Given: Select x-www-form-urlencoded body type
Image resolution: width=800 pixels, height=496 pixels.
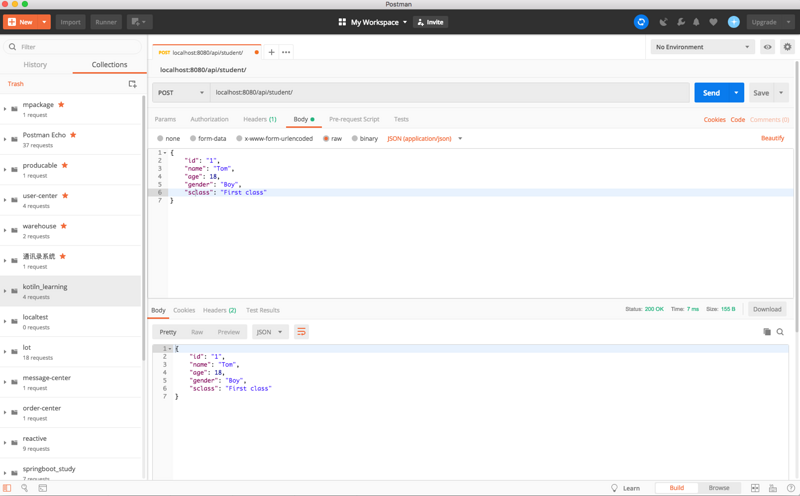Looking at the screenshot, I should click(x=239, y=138).
